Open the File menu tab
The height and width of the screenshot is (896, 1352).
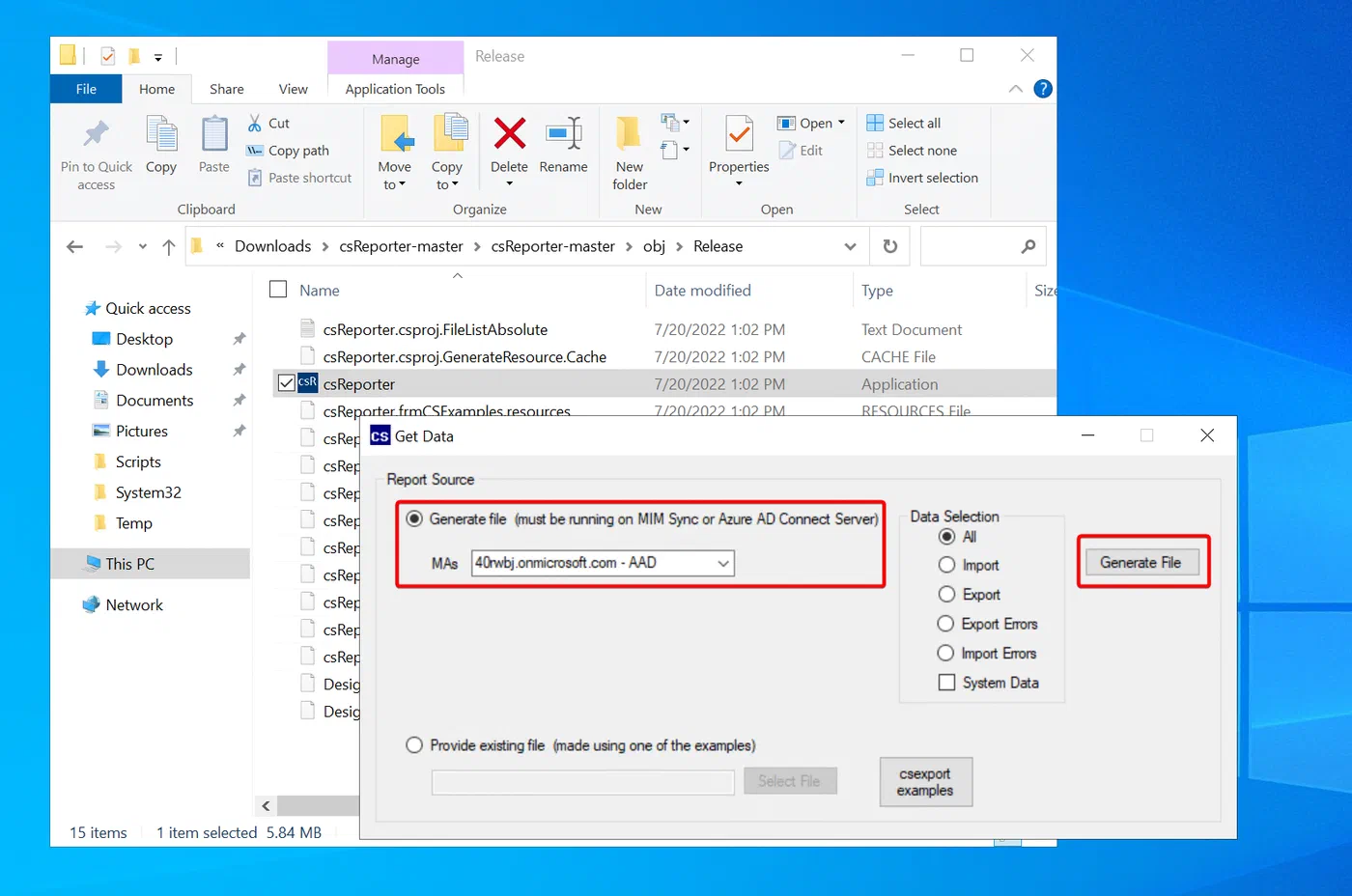86,89
